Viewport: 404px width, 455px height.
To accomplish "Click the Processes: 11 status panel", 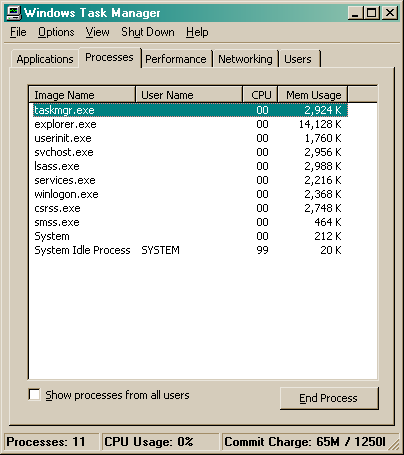I will (51, 442).
